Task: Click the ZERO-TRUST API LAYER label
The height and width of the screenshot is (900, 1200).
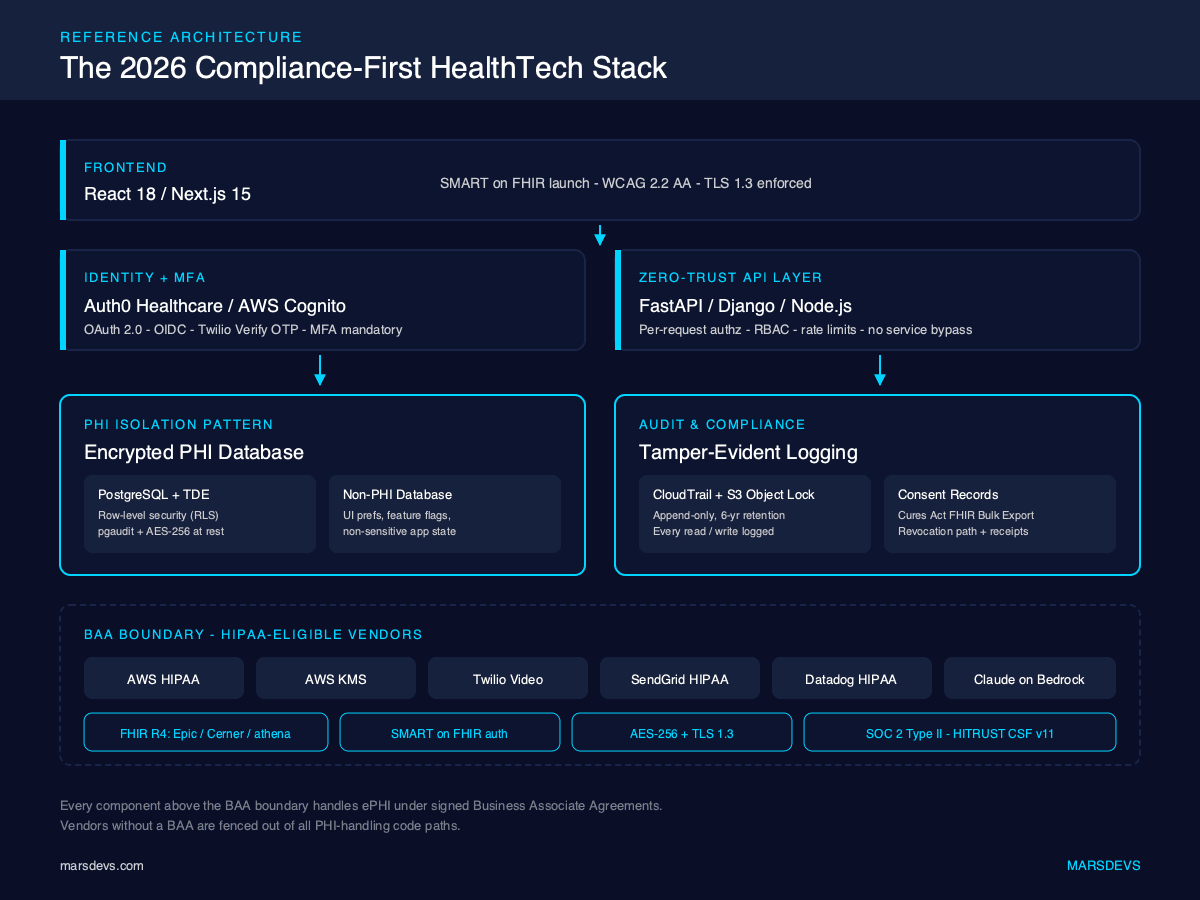Action: pyautogui.click(x=731, y=277)
